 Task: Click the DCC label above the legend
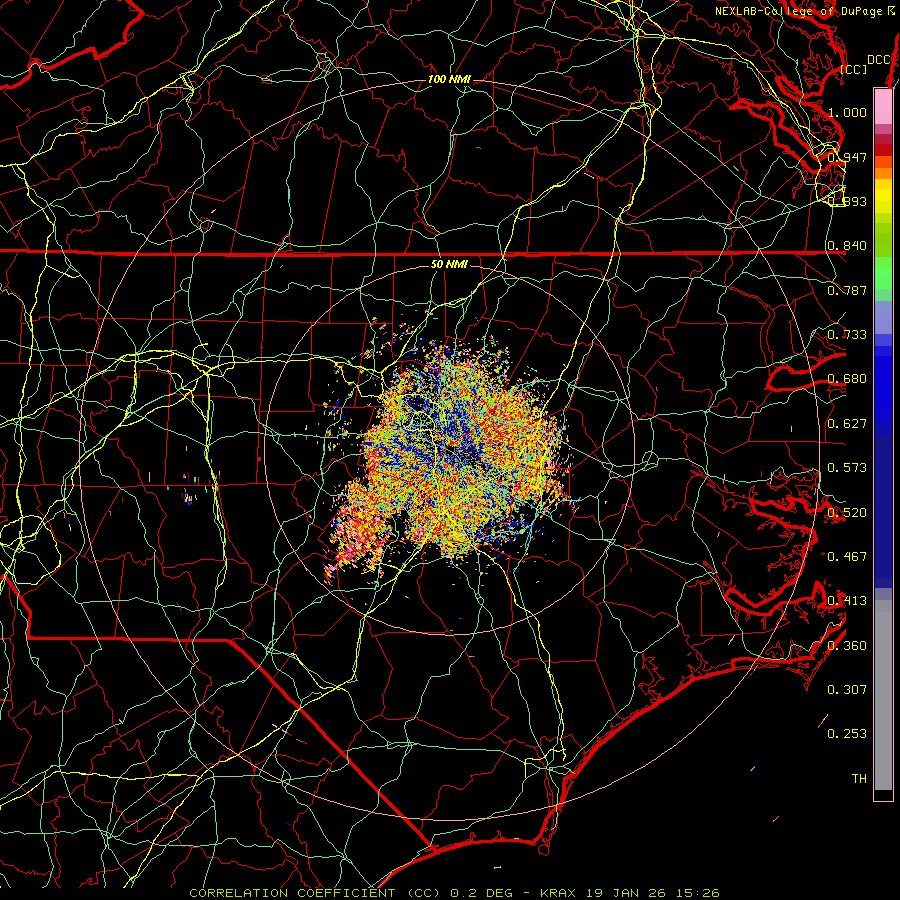[x=878, y=60]
